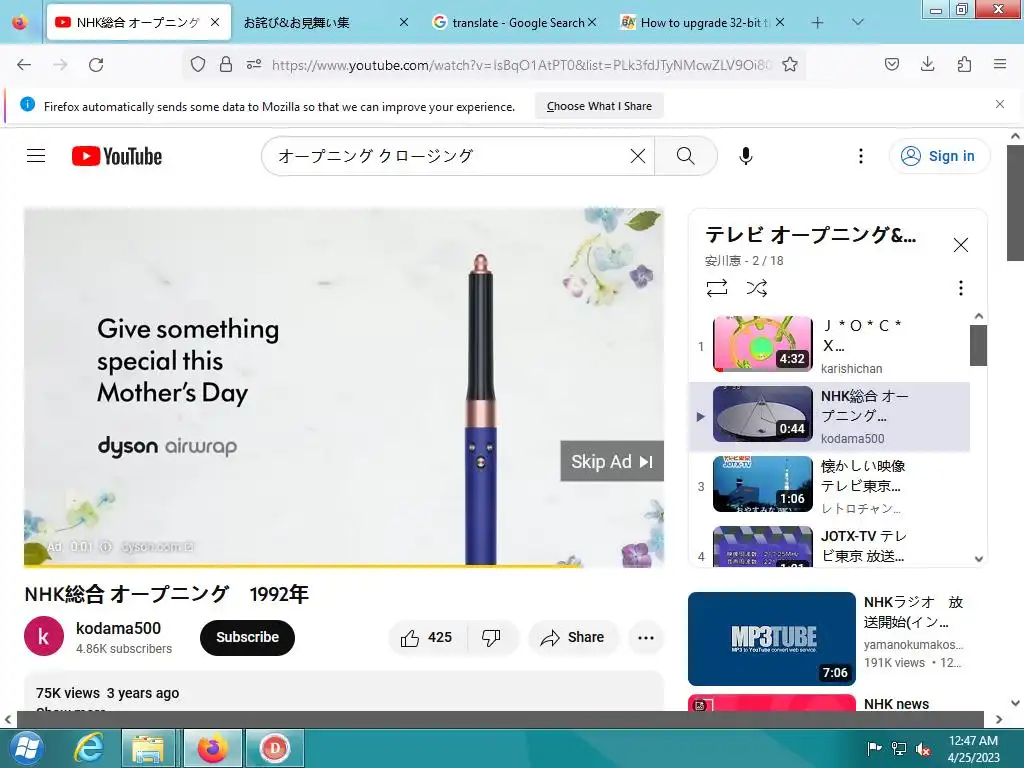Close the playlist panel
Screen dimensions: 1024x768
point(961,245)
